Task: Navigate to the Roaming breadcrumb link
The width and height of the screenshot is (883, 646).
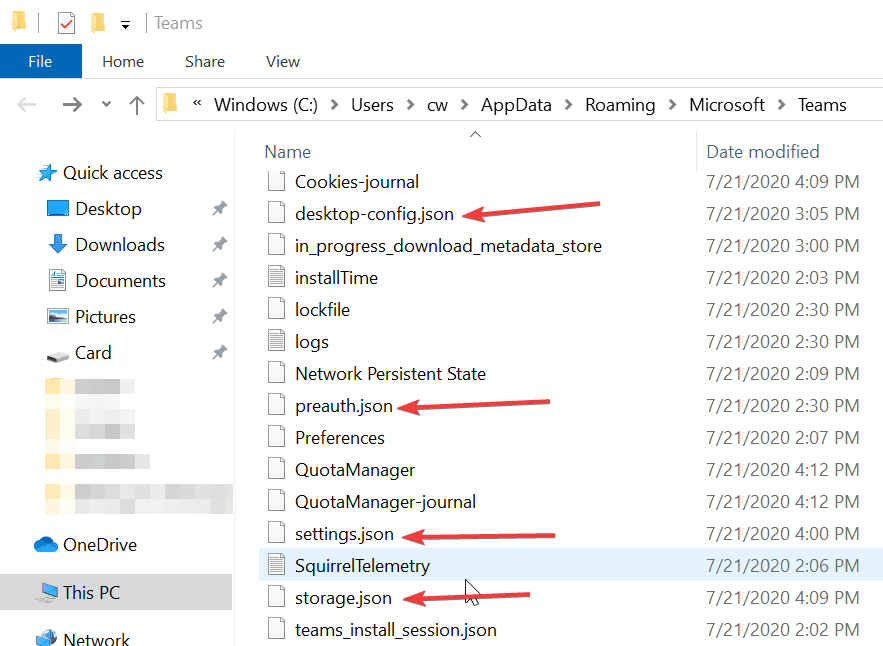Action: tap(620, 104)
